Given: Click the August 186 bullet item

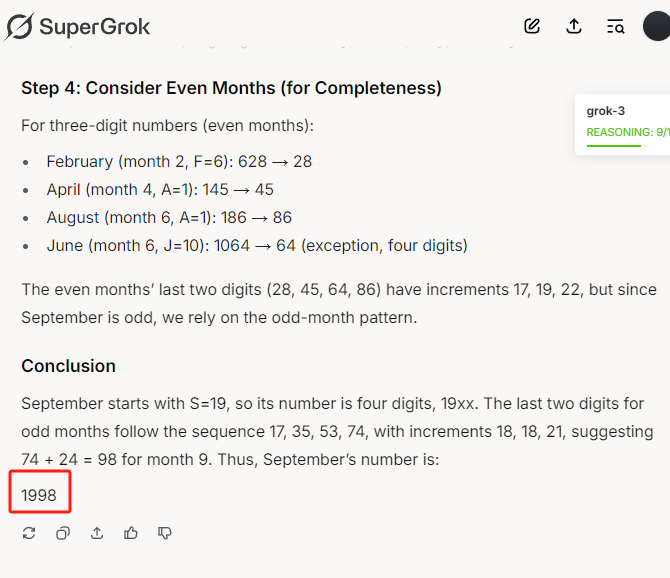Looking at the screenshot, I should click(x=169, y=218).
